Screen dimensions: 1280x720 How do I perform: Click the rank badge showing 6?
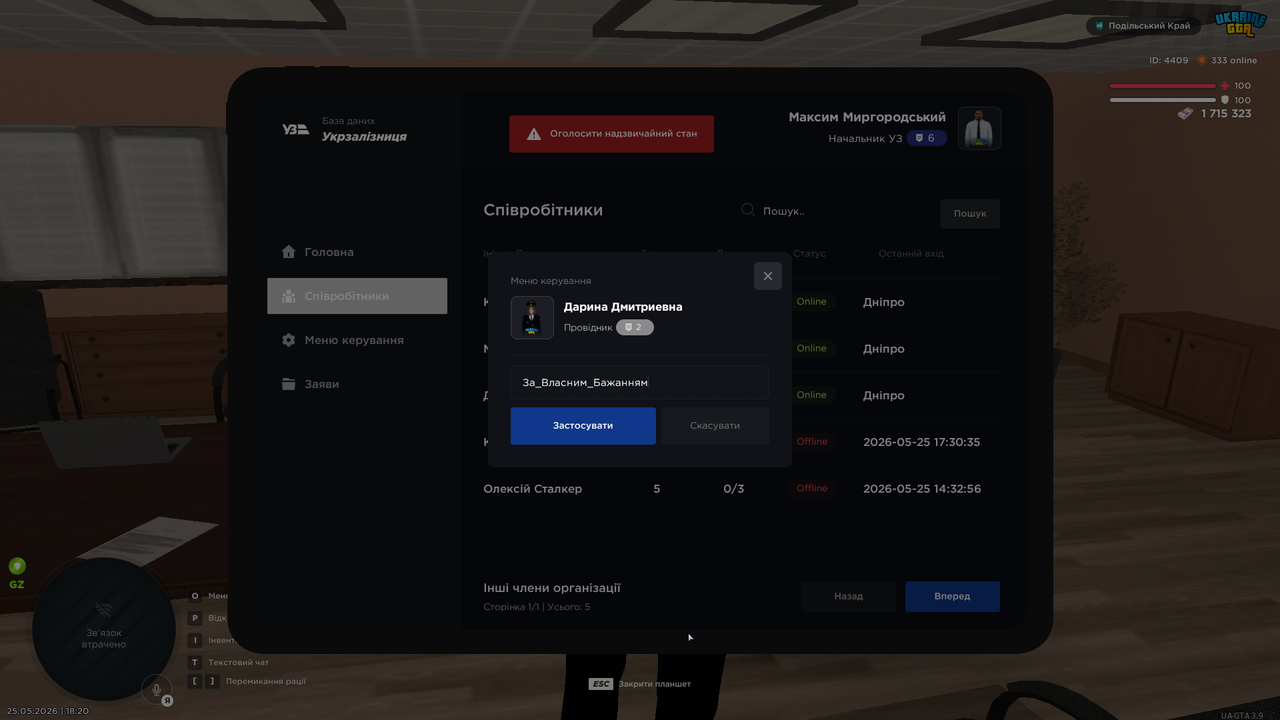926,138
